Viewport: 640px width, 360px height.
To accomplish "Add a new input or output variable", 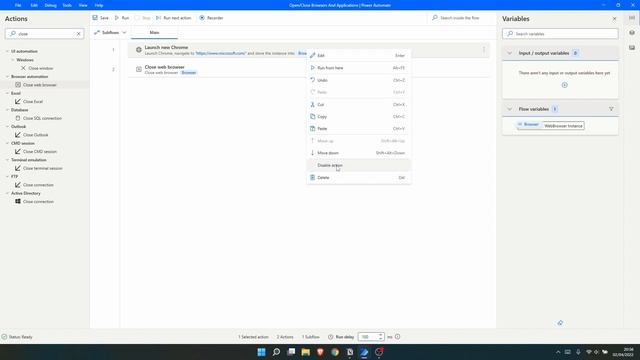I will coord(564,85).
